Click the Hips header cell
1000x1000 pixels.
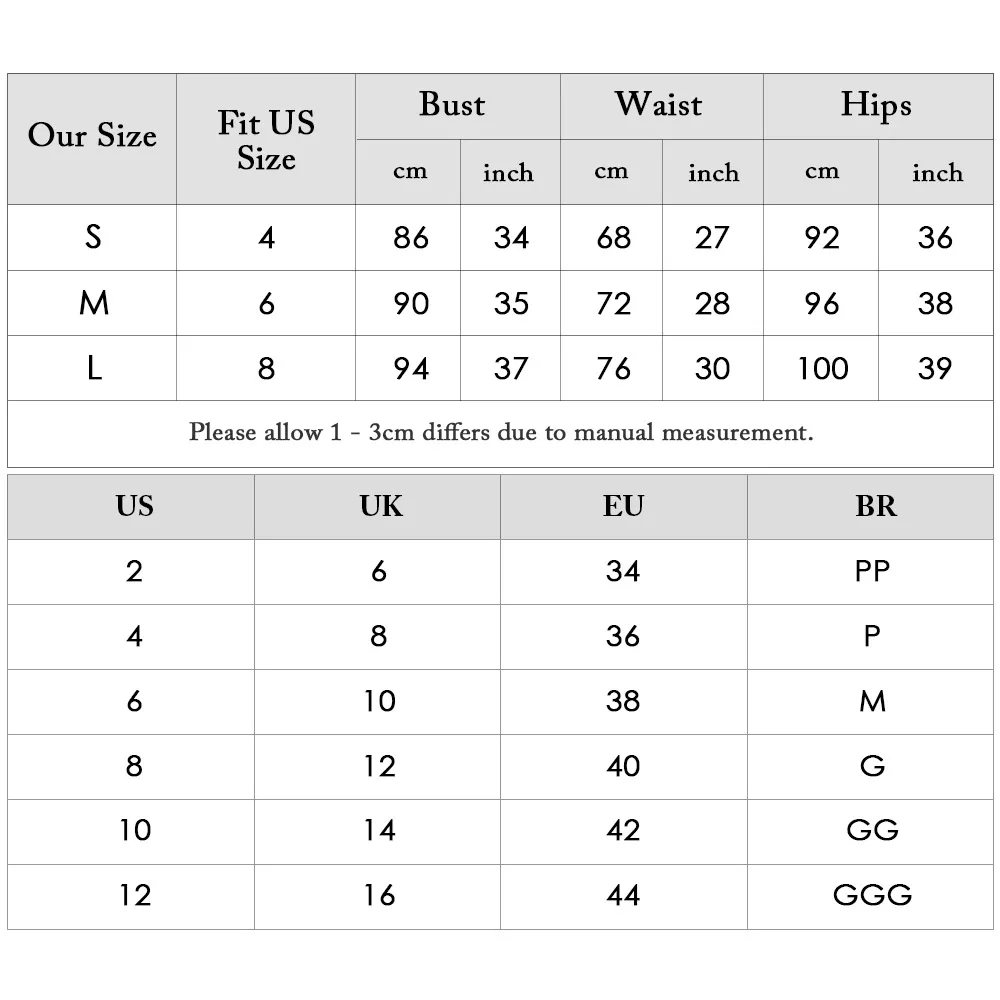tap(878, 107)
